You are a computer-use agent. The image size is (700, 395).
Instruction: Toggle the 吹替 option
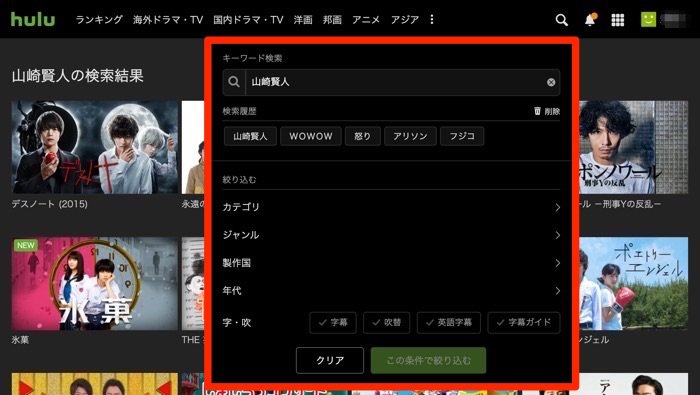(387, 323)
